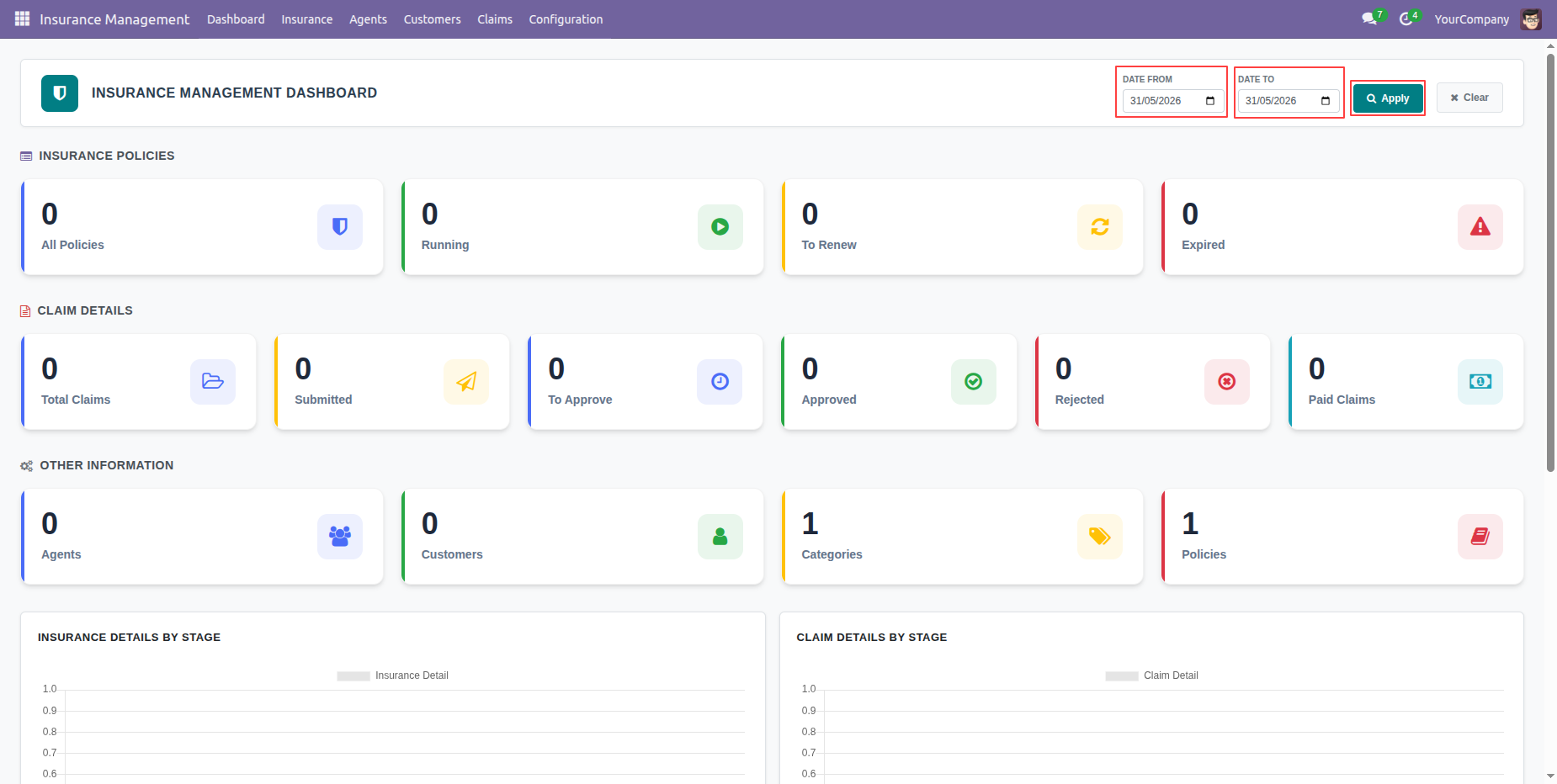
Task: Click the Submitted paper plane icon
Action: (466, 382)
